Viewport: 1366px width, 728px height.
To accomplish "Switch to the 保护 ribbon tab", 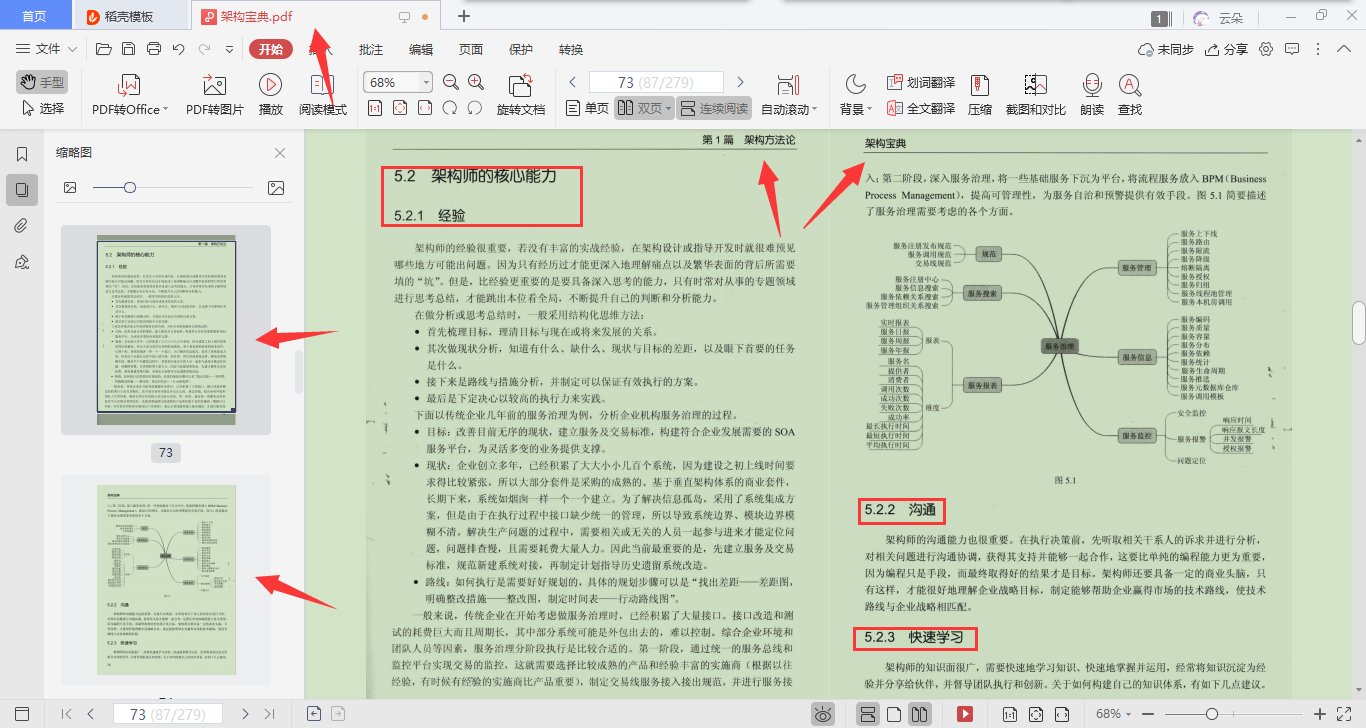I will click(521, 49).
